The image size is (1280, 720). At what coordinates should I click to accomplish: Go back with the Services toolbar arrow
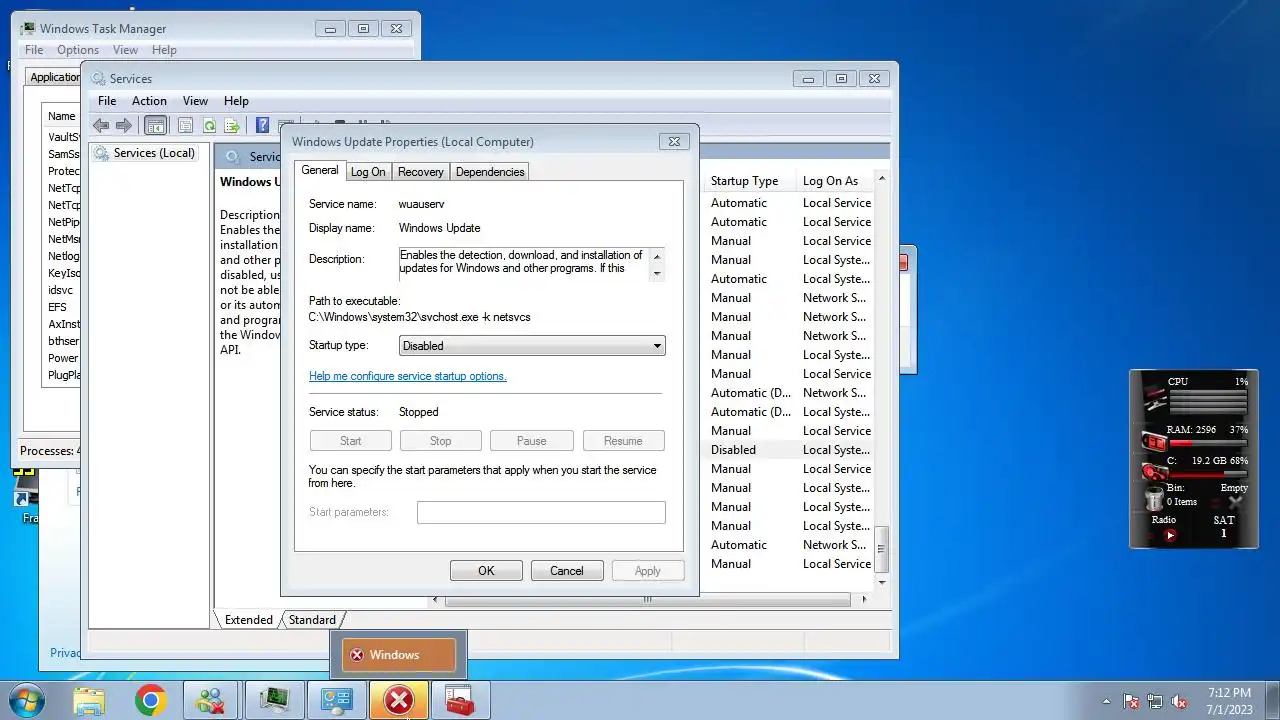101,125
